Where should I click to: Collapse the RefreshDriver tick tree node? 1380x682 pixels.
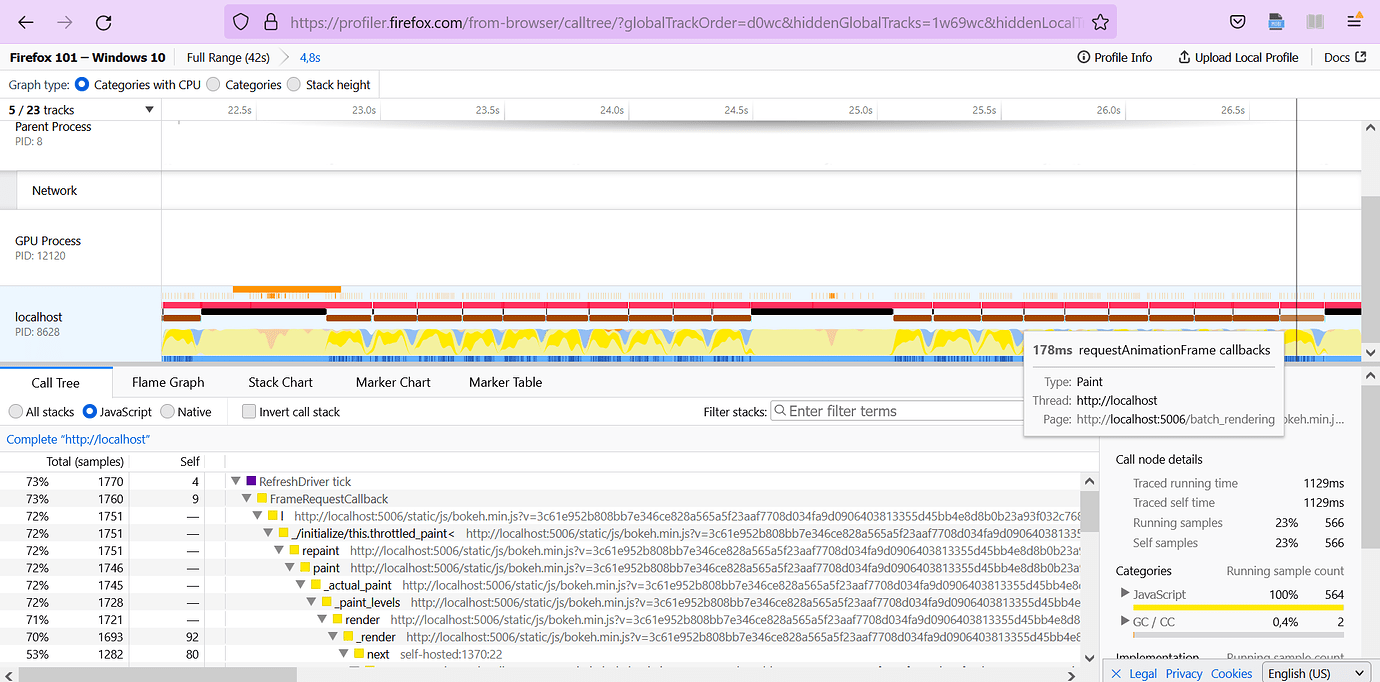[x=236, y=481]
